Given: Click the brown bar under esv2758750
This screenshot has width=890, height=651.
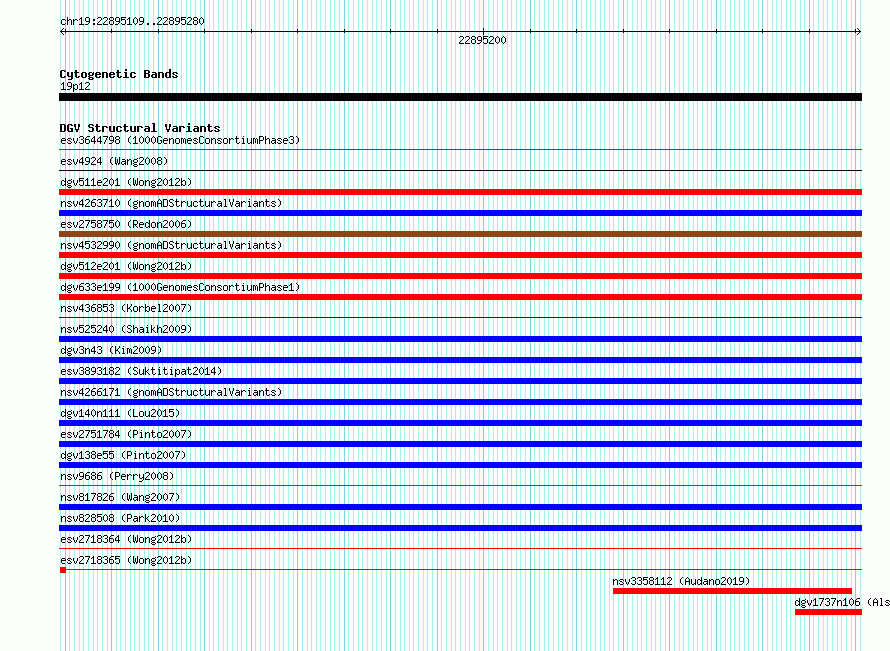Looking at the screenshot, I should (x=460, y=234).
